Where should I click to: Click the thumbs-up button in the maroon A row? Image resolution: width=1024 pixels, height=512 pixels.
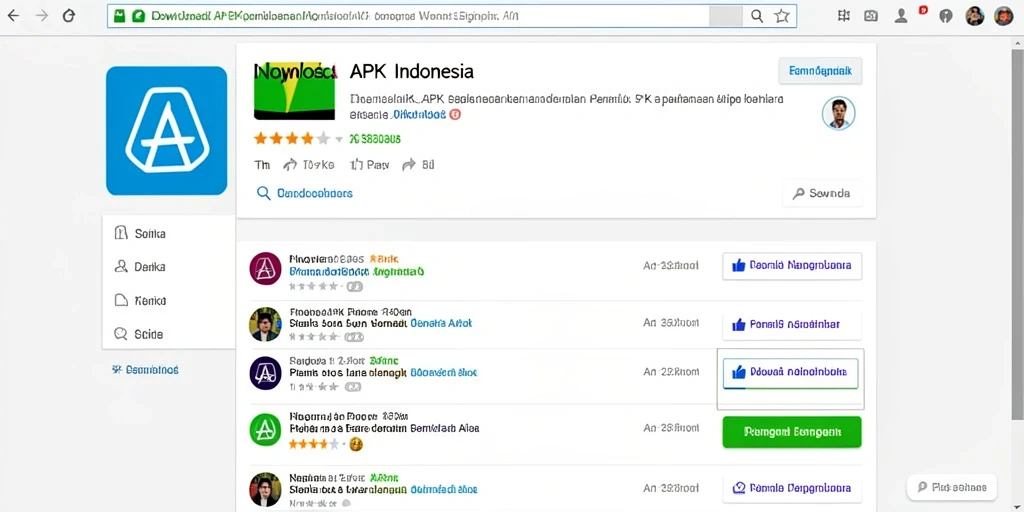click(x=792, y=266)
